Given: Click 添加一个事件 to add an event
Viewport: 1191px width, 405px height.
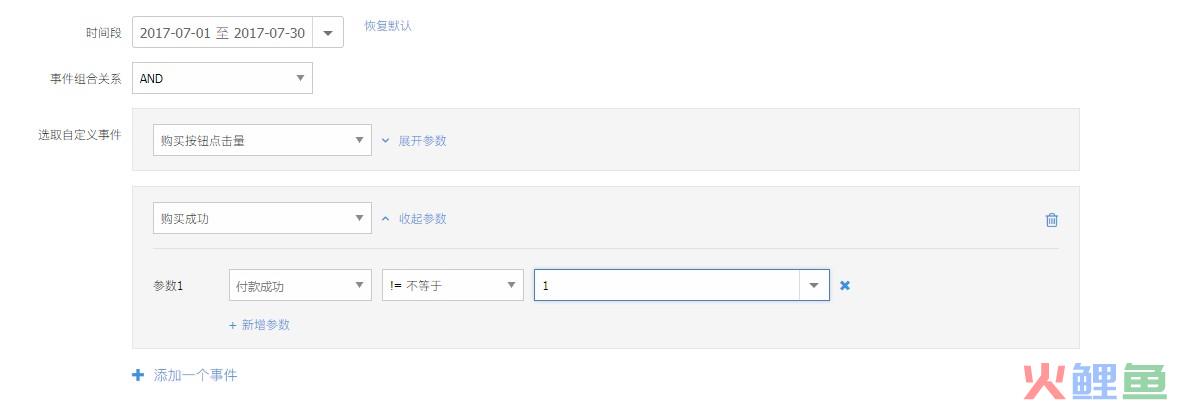Looking at the screenshot, I should (x=195, y=375).
